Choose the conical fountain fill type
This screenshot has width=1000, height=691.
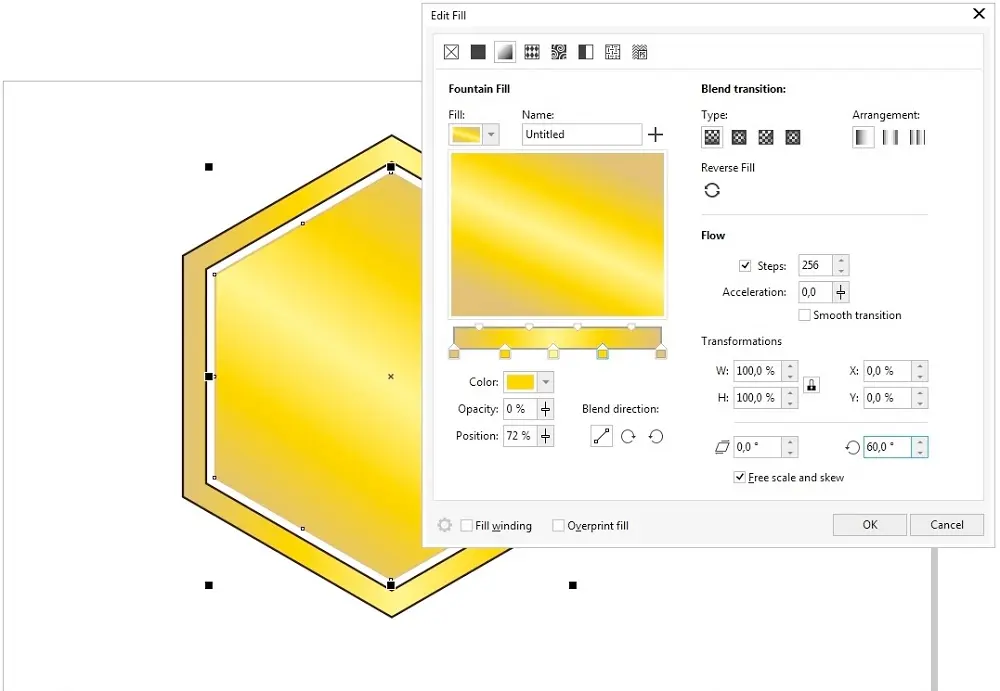pyautogui.click(x=766, y=137)
